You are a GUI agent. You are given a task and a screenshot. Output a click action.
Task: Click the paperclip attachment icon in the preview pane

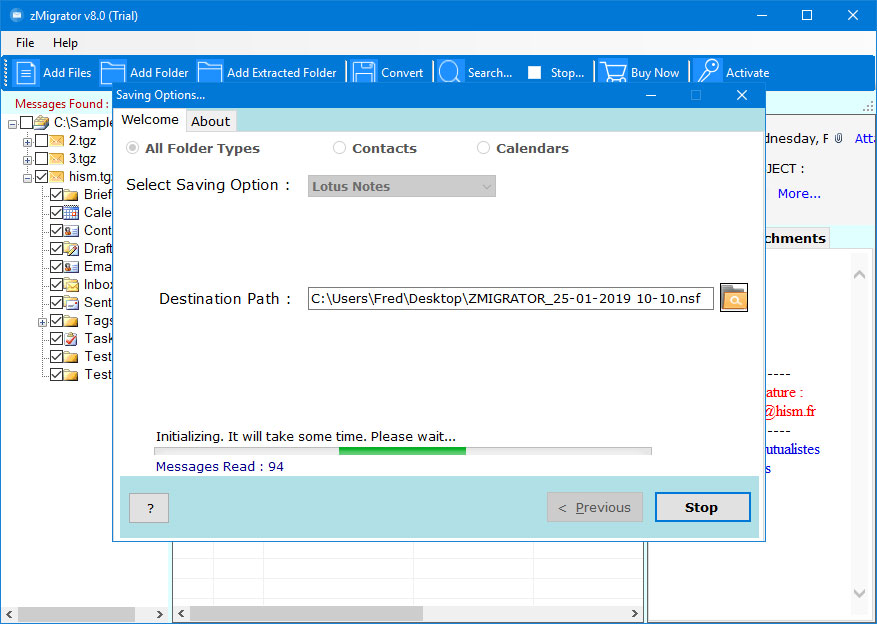[838, 138]
